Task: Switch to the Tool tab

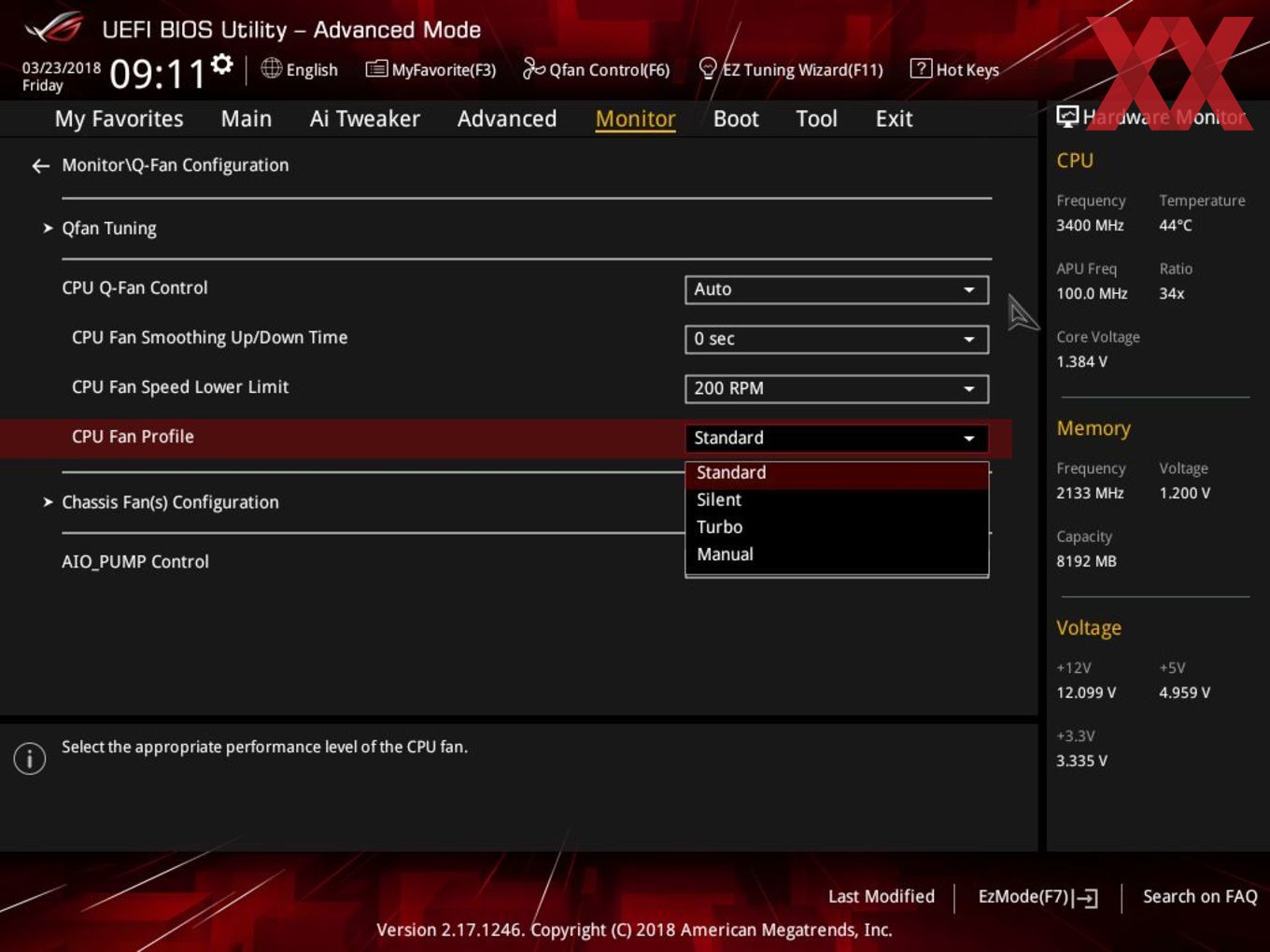Action: pyautogui.click(x=816, y=119)
